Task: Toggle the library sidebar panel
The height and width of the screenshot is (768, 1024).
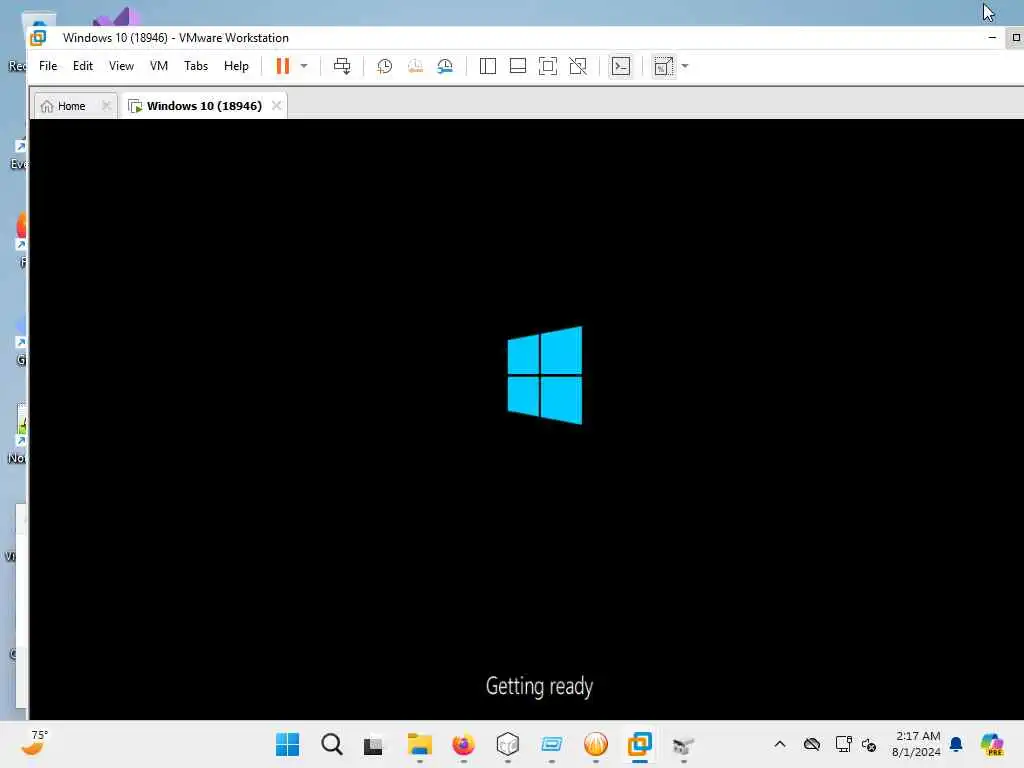Action: pos(488,66)
